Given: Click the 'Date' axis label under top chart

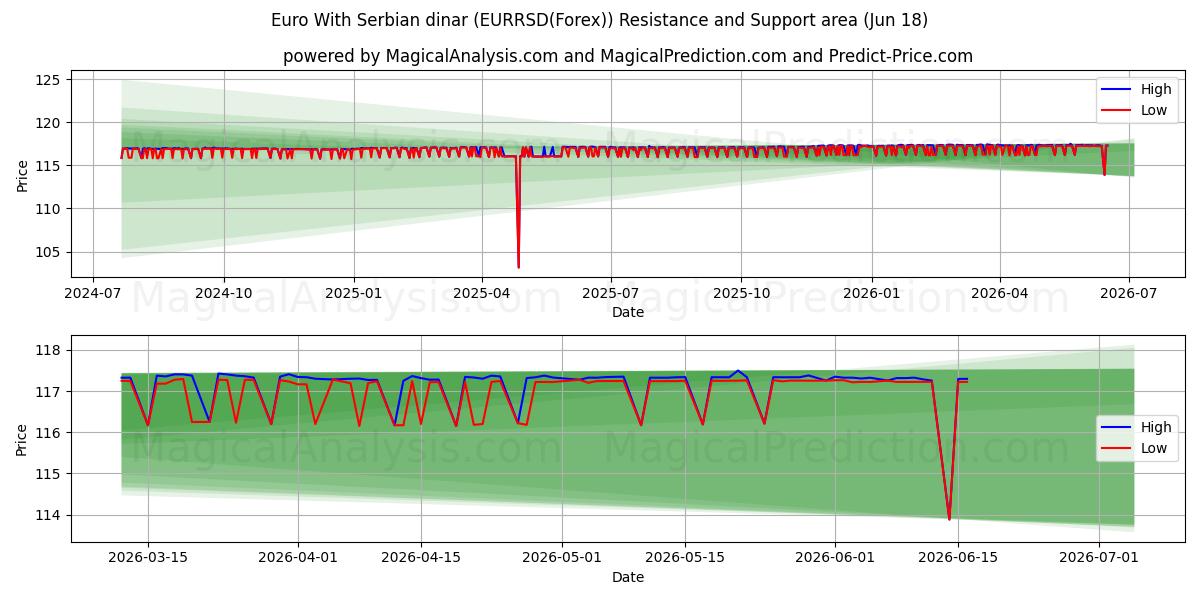Looking at the screenshot, I should tap(628, 313).
